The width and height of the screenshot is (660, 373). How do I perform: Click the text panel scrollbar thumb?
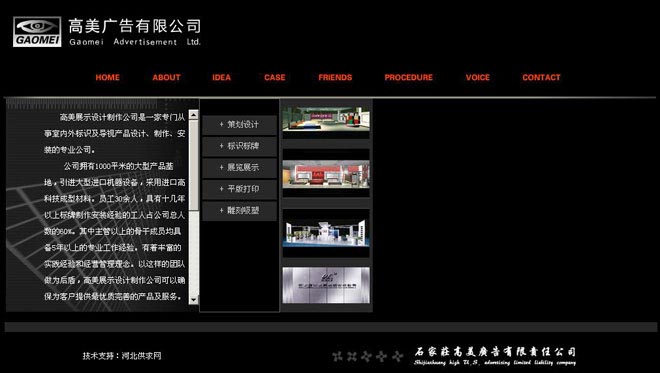click(x=194, y=165)
